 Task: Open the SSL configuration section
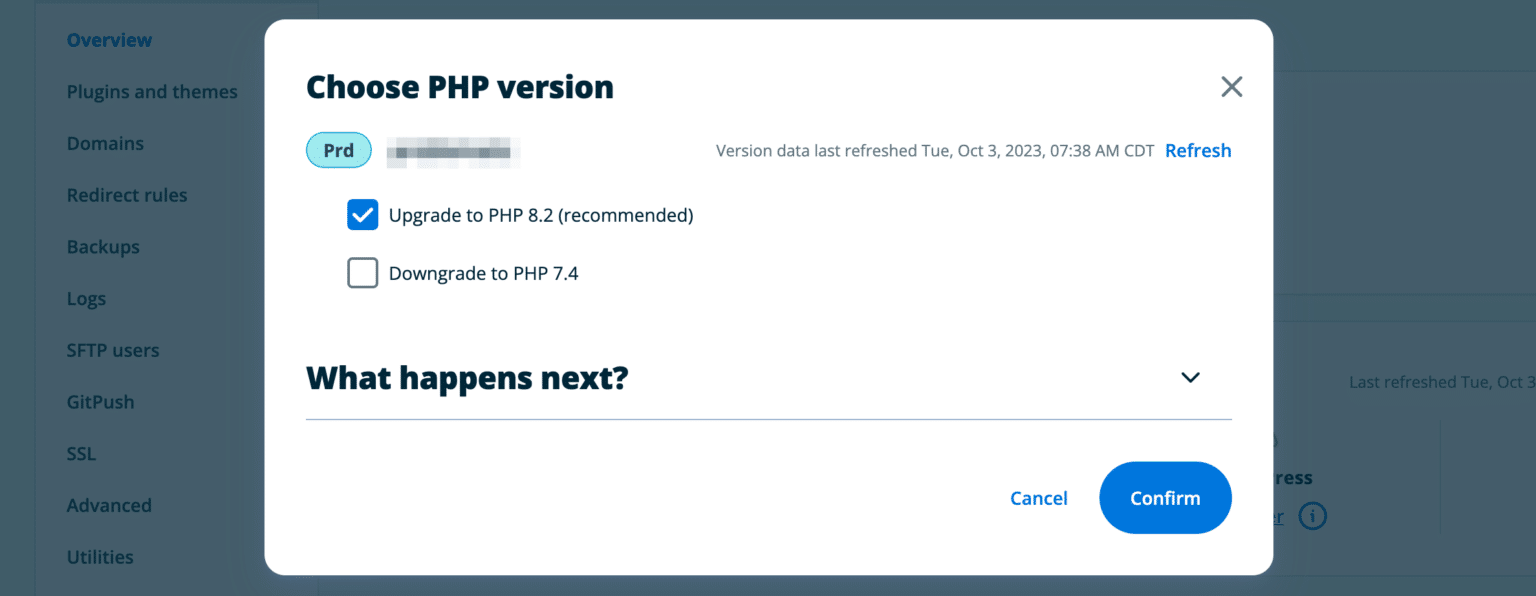click(81, 453)
